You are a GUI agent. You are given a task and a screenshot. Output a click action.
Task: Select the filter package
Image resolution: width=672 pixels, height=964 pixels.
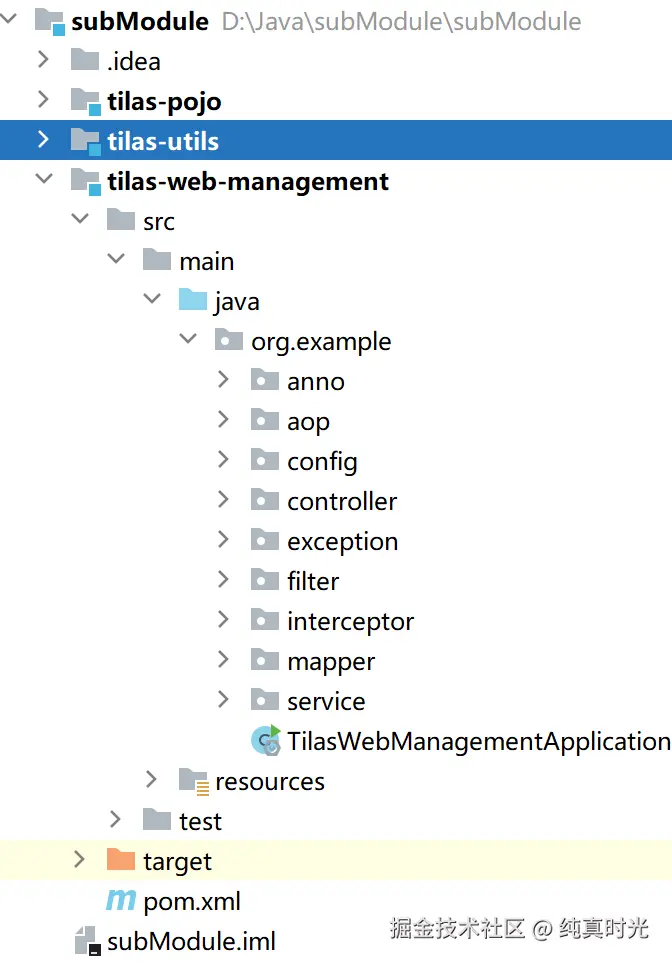click(313, 581)
